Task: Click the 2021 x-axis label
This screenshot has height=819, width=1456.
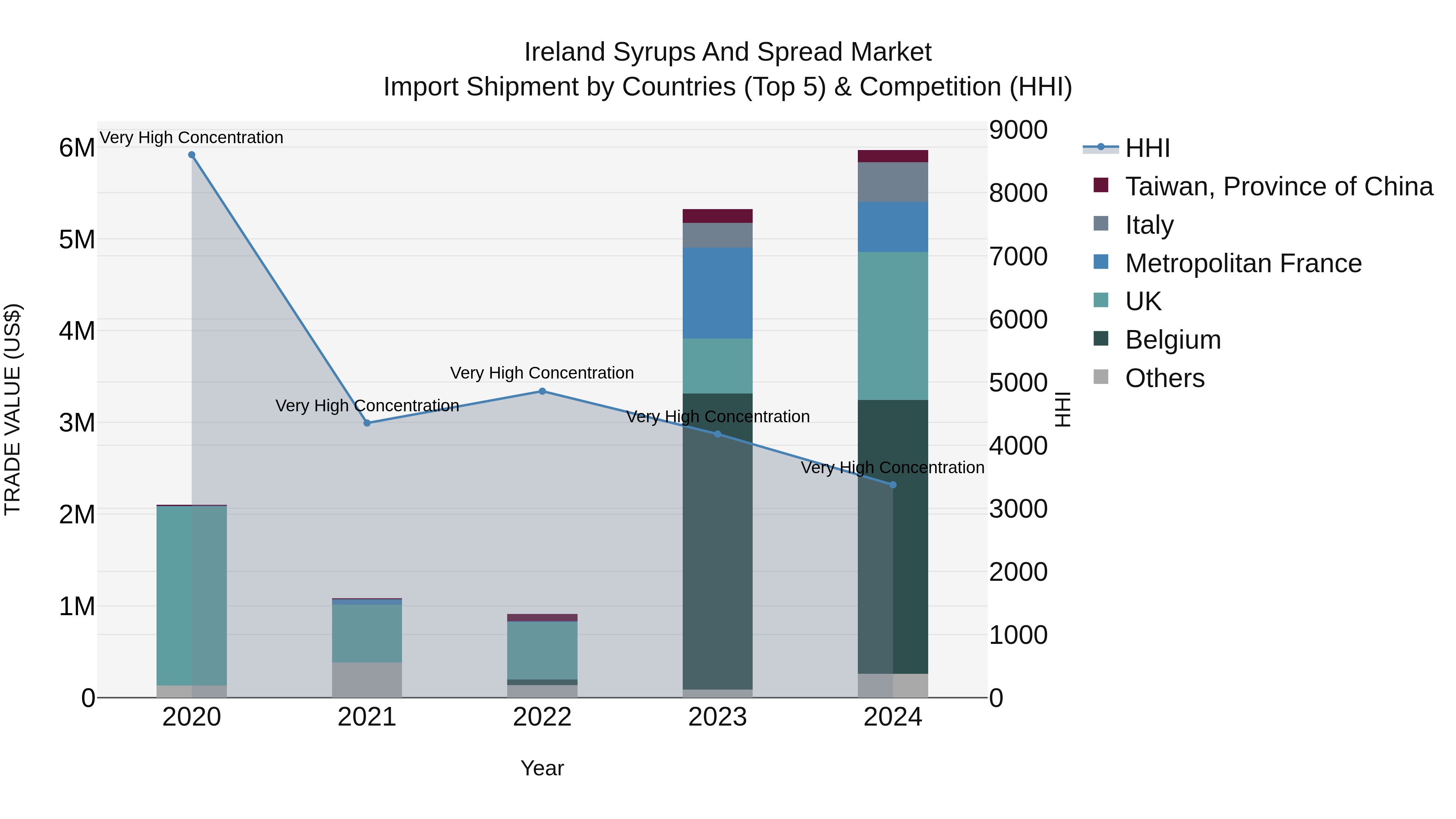Action: 367,717
